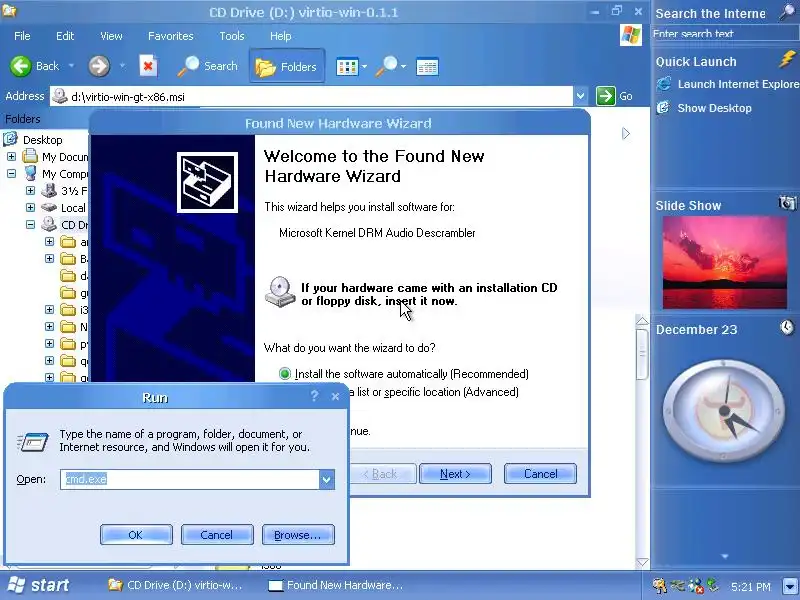Open the Help menu

(x=280, y=36)
